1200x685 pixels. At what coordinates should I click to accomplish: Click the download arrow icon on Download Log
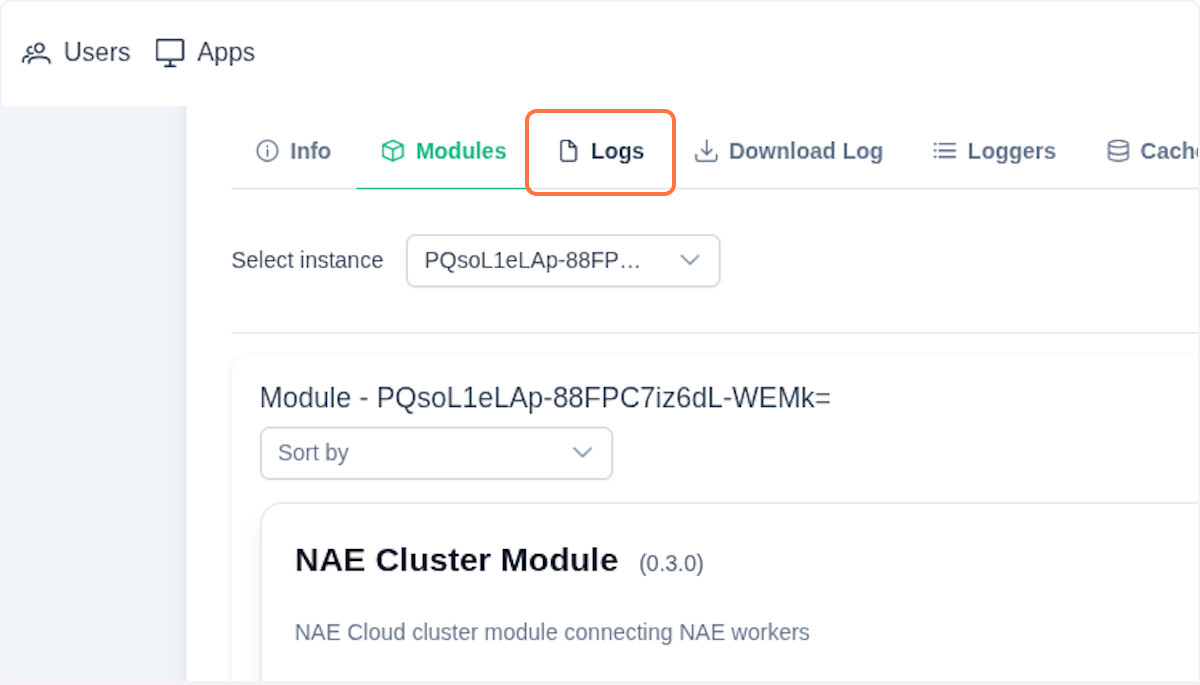click(x=708, y=150)
